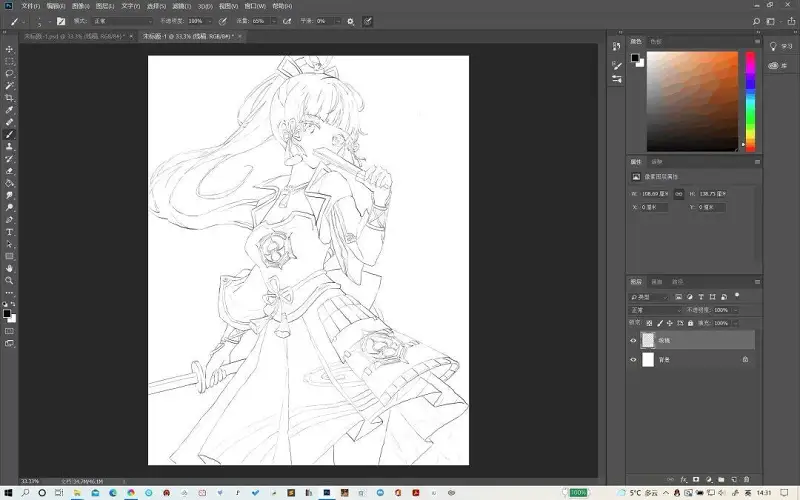Select the Dodge tool

9,208
